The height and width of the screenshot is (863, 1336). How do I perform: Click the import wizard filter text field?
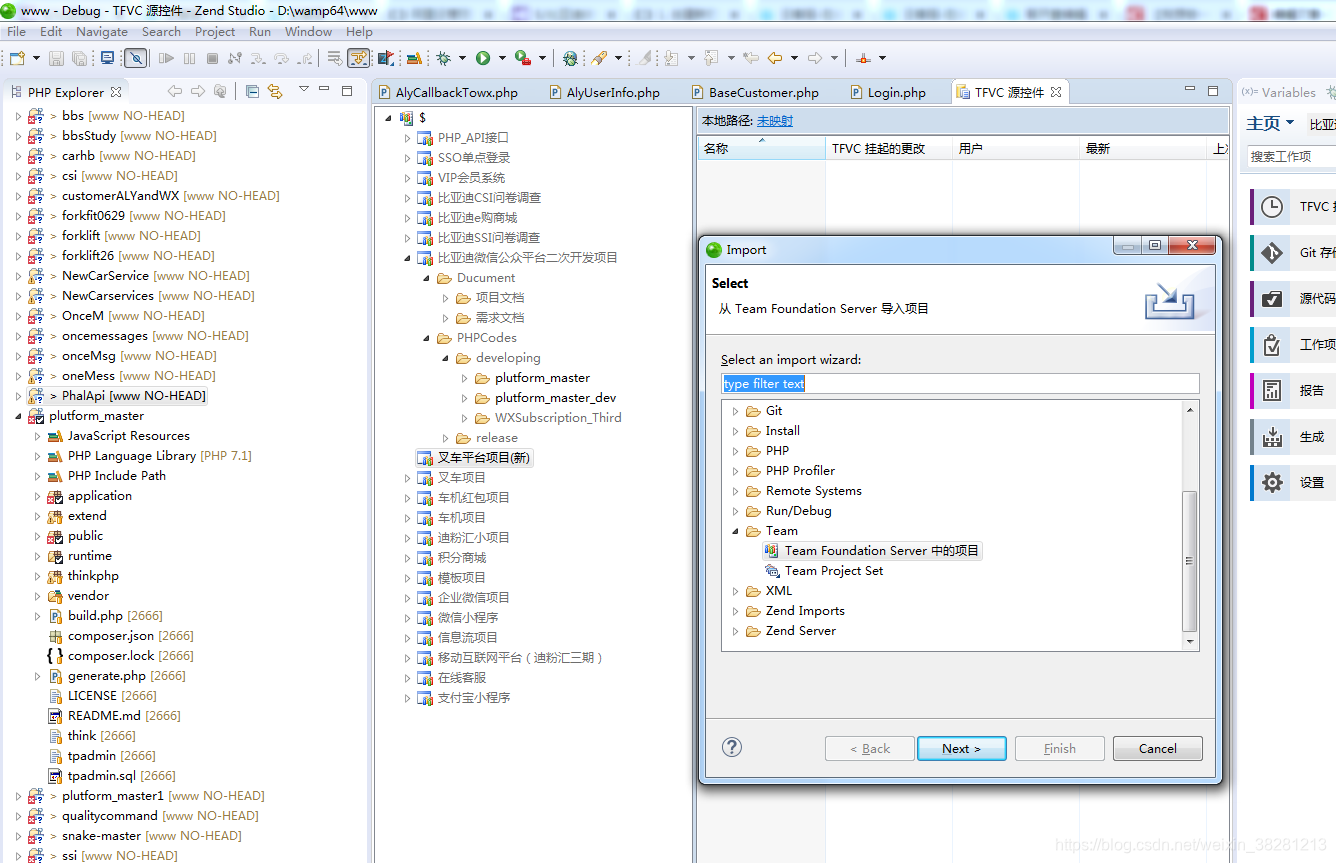(x=960, y=384)
